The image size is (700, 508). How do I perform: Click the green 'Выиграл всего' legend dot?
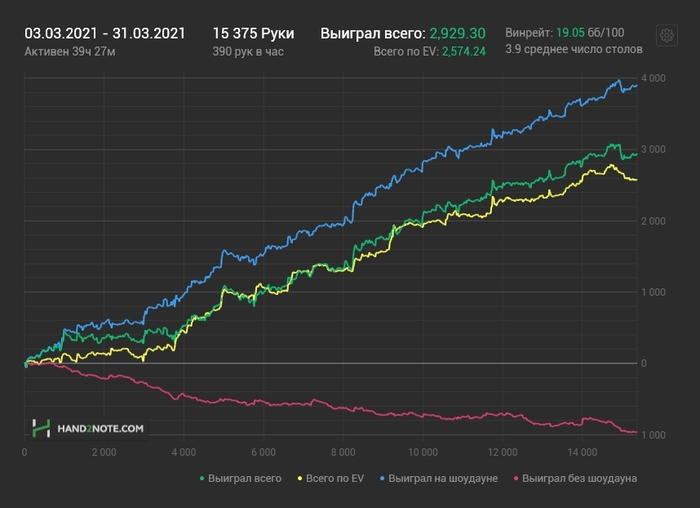202,479
